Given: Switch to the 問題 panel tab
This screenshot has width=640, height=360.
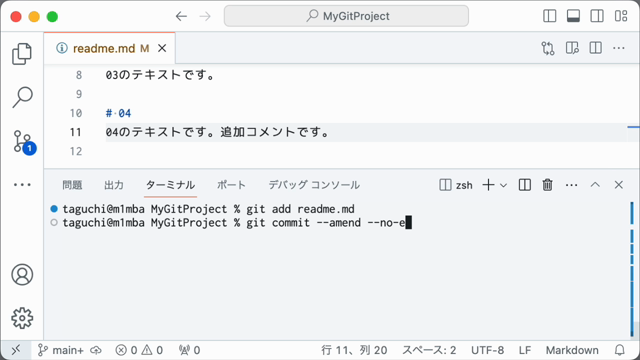Looking at the screenshot, I should (72, 185).
